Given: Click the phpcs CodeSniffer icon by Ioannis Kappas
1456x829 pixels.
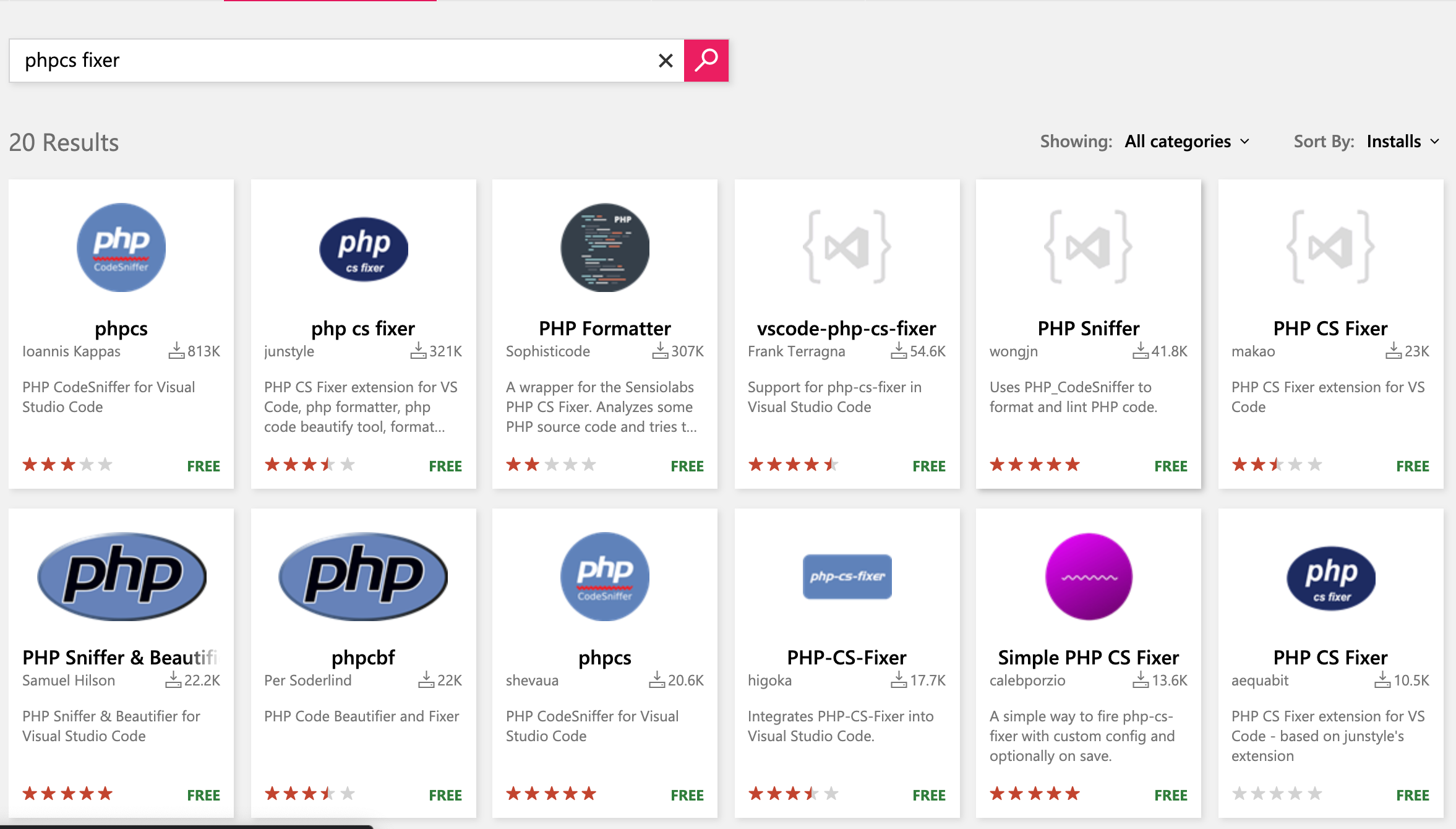Looking at the screenshot, I should 121,247.
